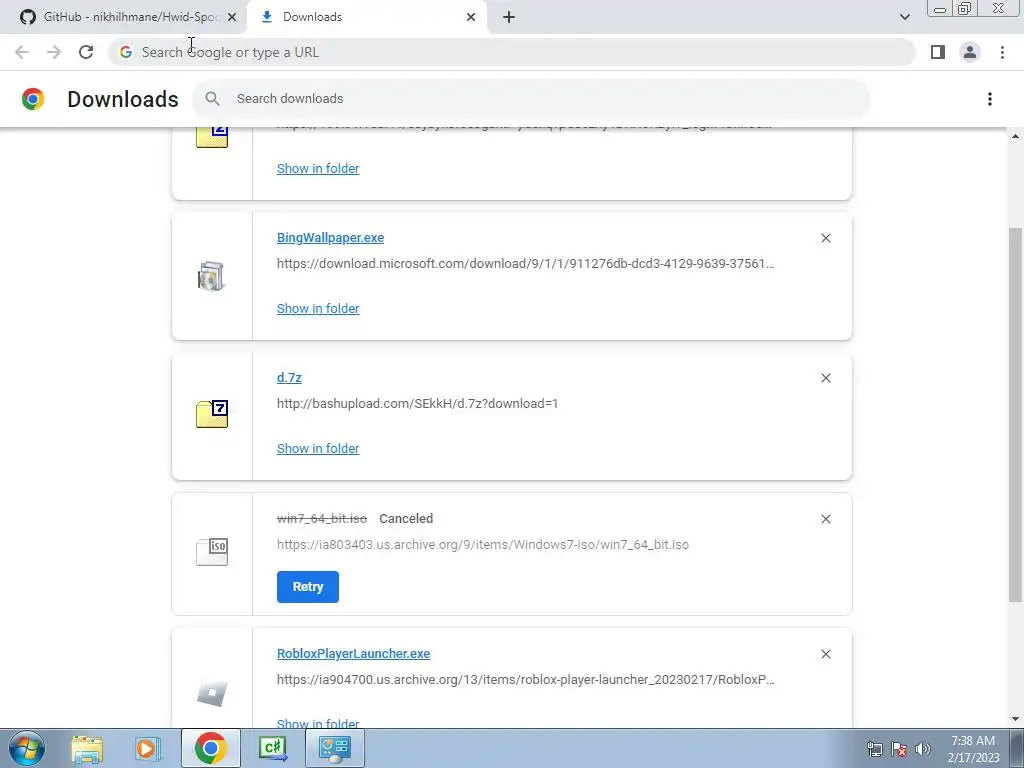Viewport: 1024px width, 768px height.
Task: Click the browser back arrow
Action: (22, 52)
